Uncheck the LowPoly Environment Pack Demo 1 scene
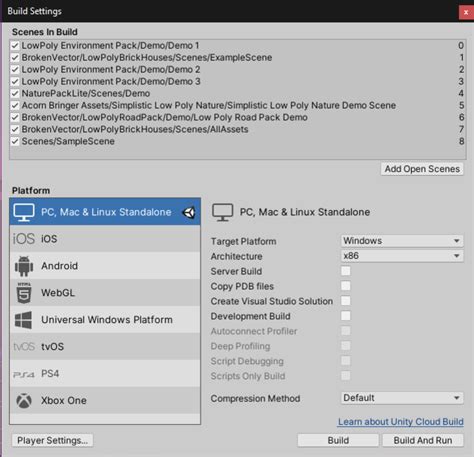Screen dimensions: 474x457 tap(15, 45)
